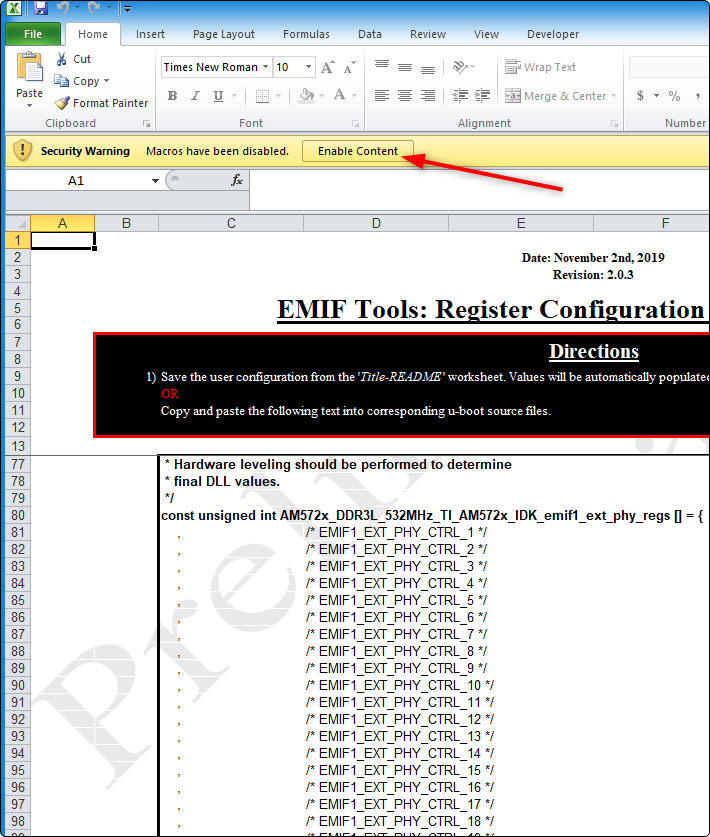Select Align Text Left
Screen dimensions: 710x837
tap(382, 96)
